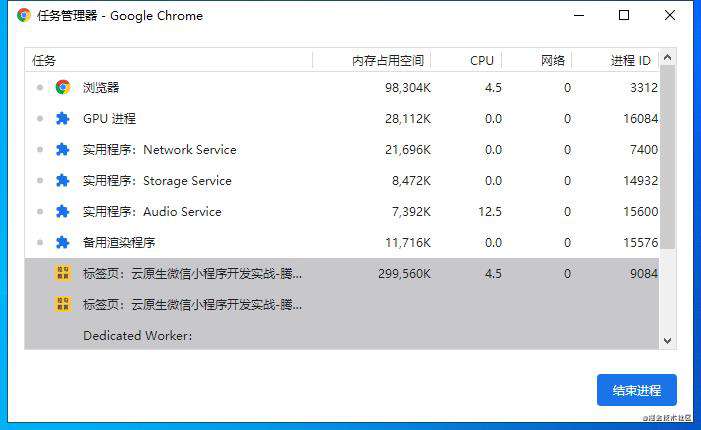Click process ID 9084

[x=644, y=273]
